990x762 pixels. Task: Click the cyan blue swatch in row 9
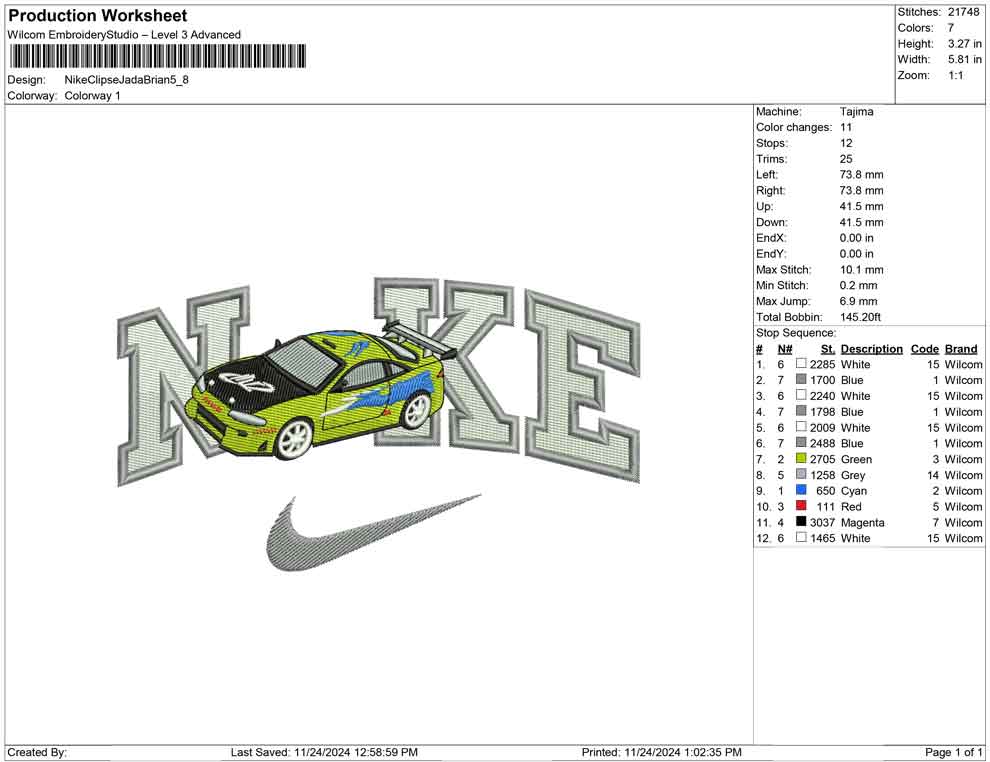[x=801, y=490]
